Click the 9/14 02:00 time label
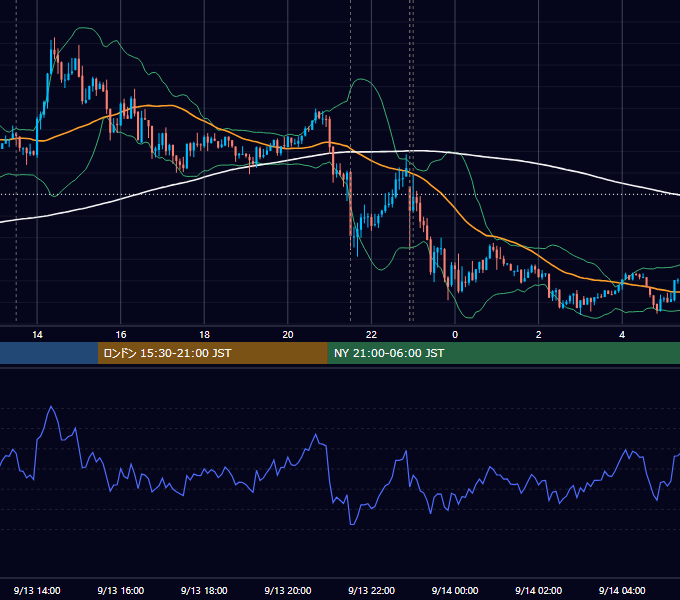Image resolution: width=680 pixels, height=600 pixels. (x=538, y=590)
